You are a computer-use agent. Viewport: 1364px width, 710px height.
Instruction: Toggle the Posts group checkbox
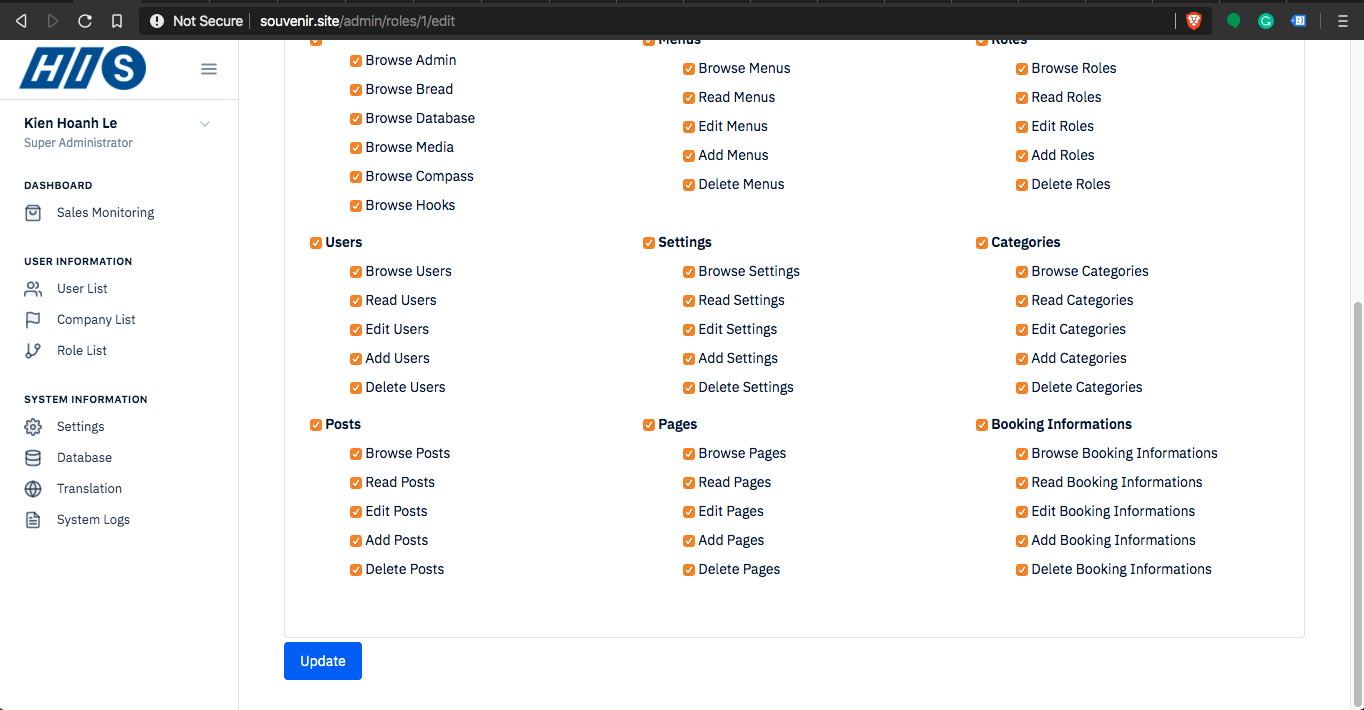click(x=316, y=425)
